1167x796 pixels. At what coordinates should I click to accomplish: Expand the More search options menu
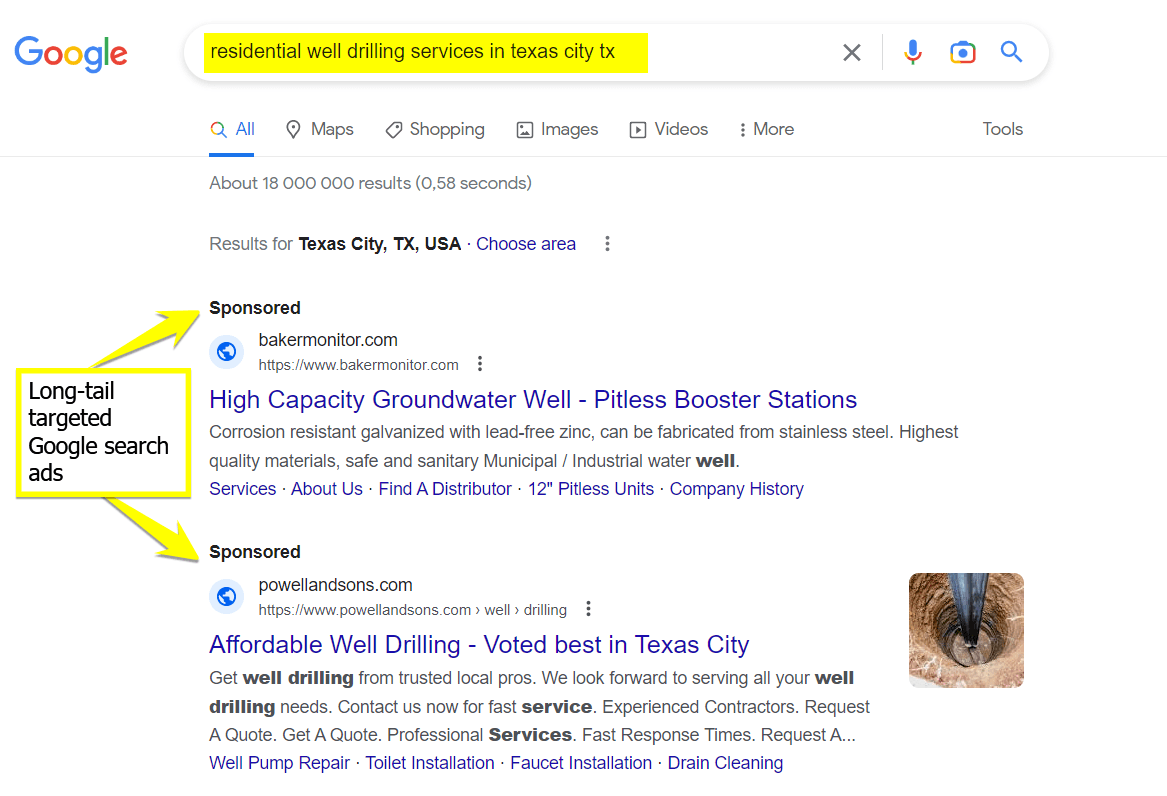[x=766, y=129]
